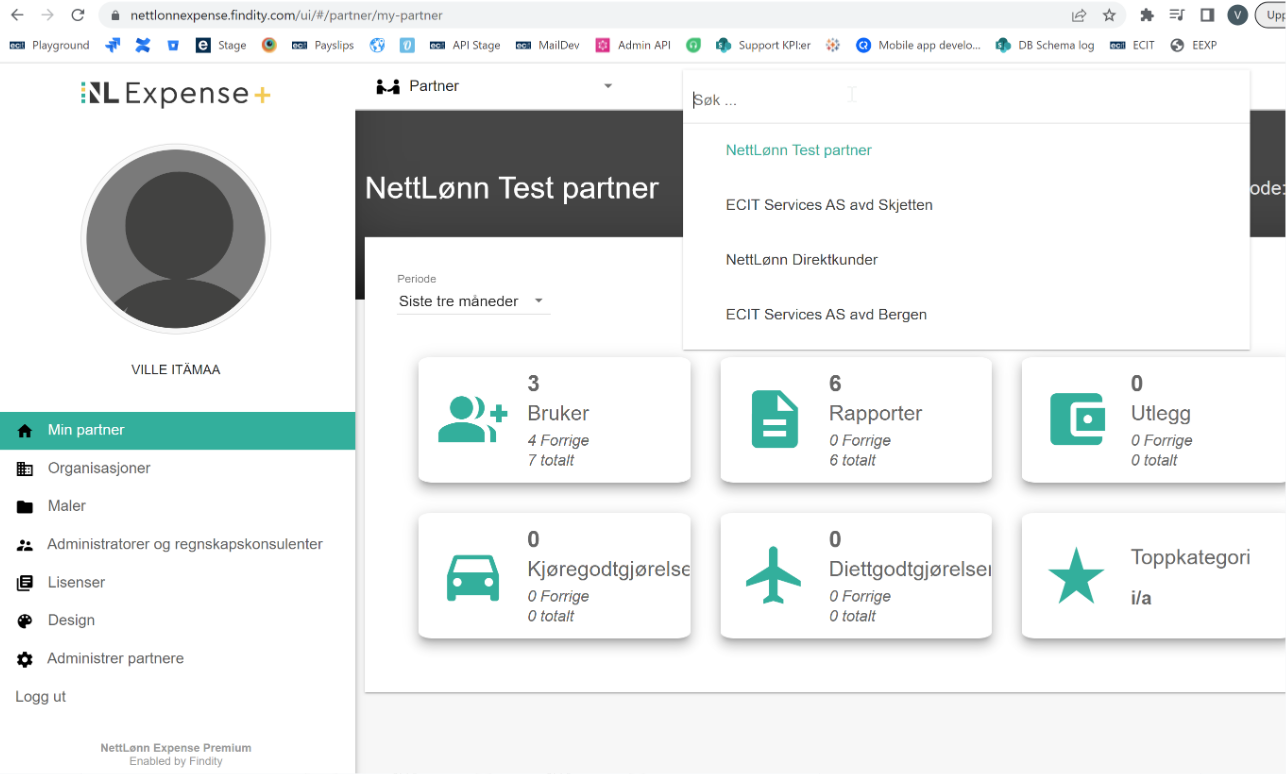The width and height of the screenshot is (1286, 774).
Task: Open the Chrome profile avatar V
Action: click(1238, 15)
